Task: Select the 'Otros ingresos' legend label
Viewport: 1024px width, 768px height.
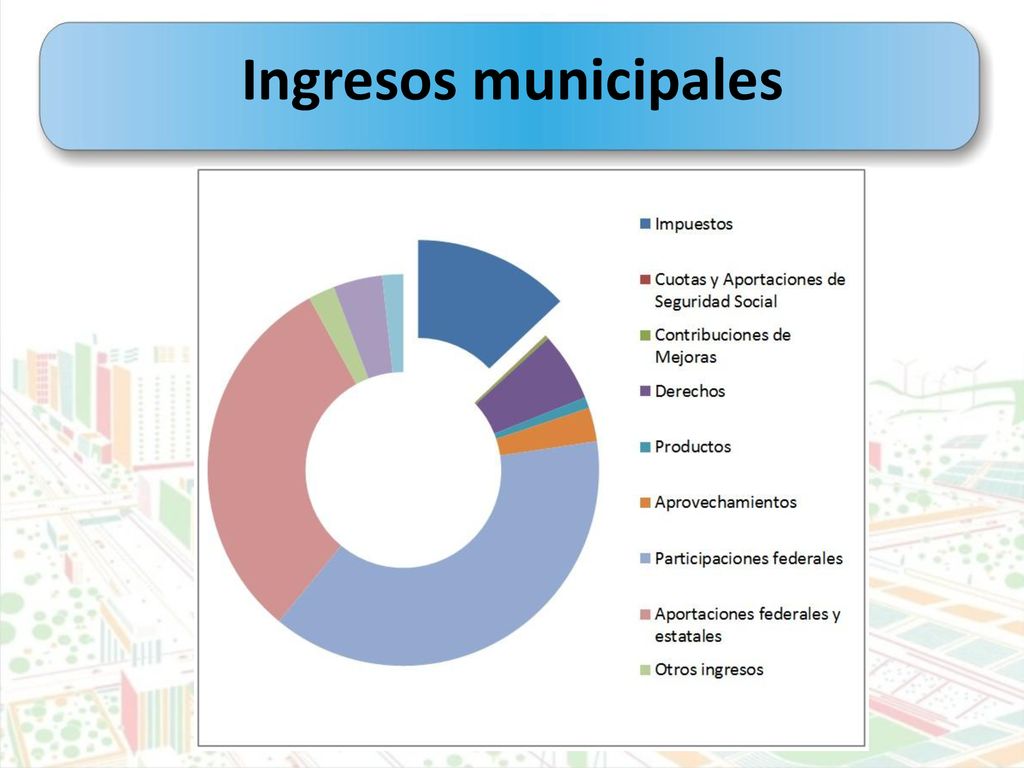Action: 709,669
